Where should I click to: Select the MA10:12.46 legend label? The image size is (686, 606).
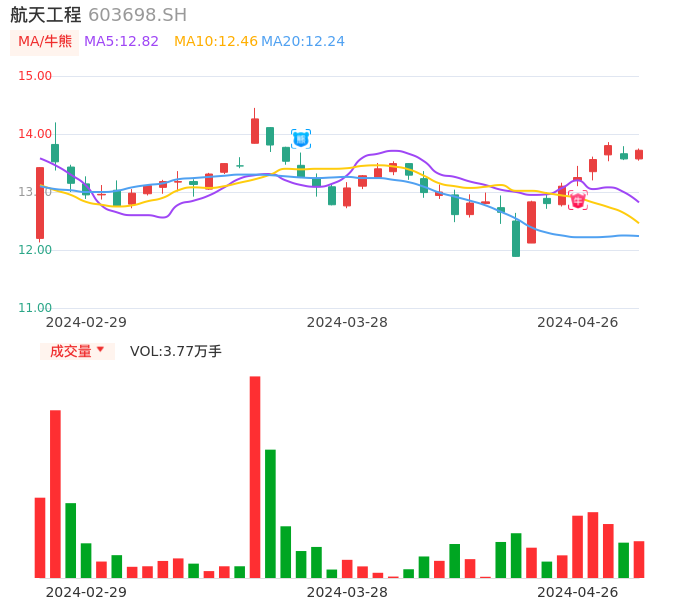215,42
